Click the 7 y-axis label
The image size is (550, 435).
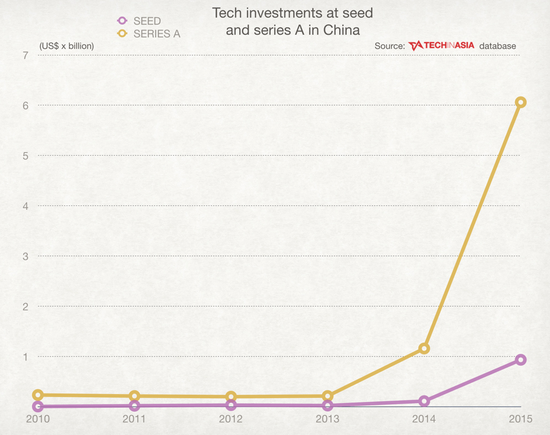[25, 55]
